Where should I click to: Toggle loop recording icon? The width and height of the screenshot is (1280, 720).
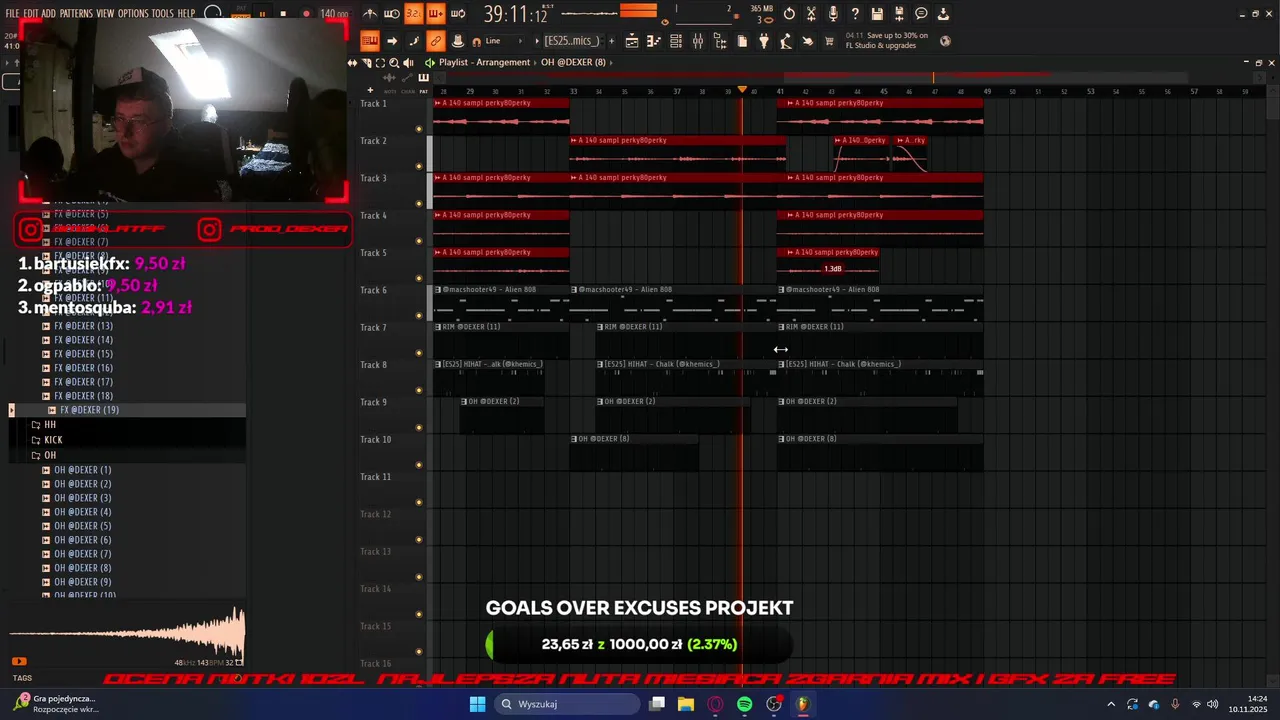pos(459,14)
